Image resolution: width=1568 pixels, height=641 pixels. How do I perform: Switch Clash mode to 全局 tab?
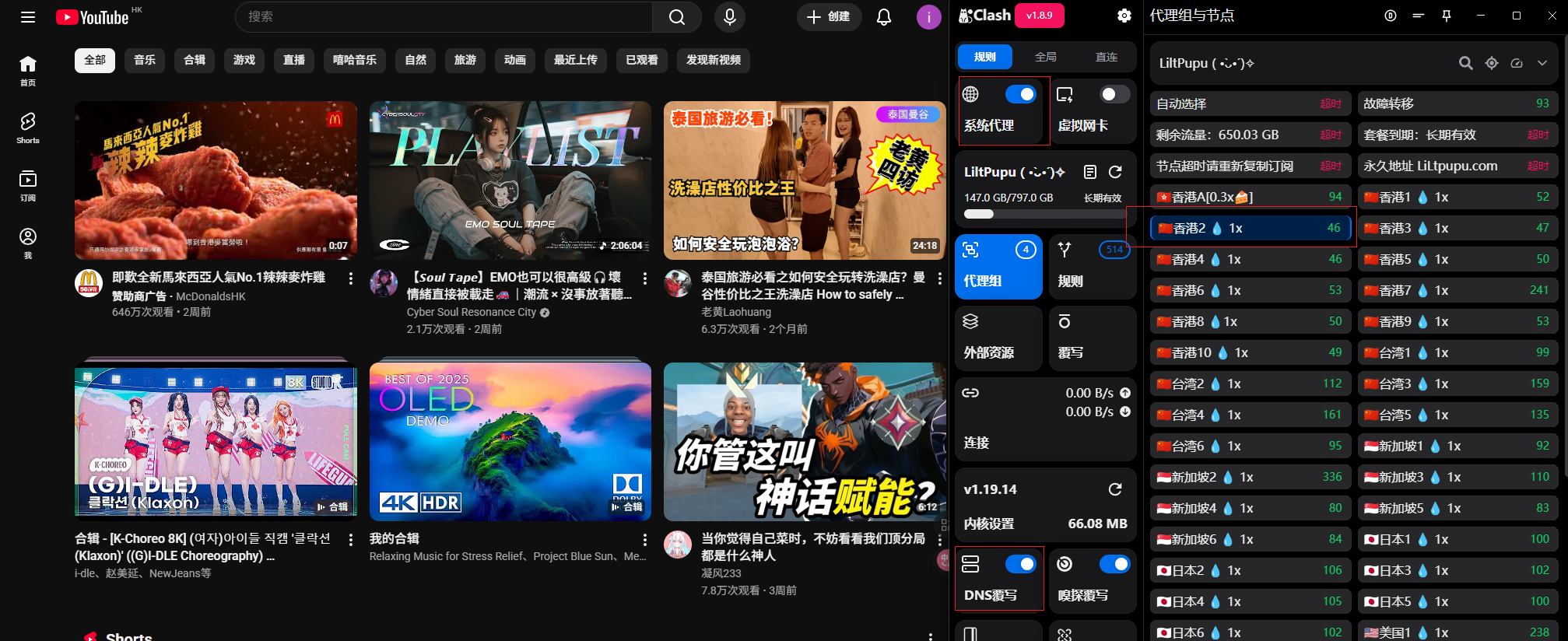point(1045,57)
